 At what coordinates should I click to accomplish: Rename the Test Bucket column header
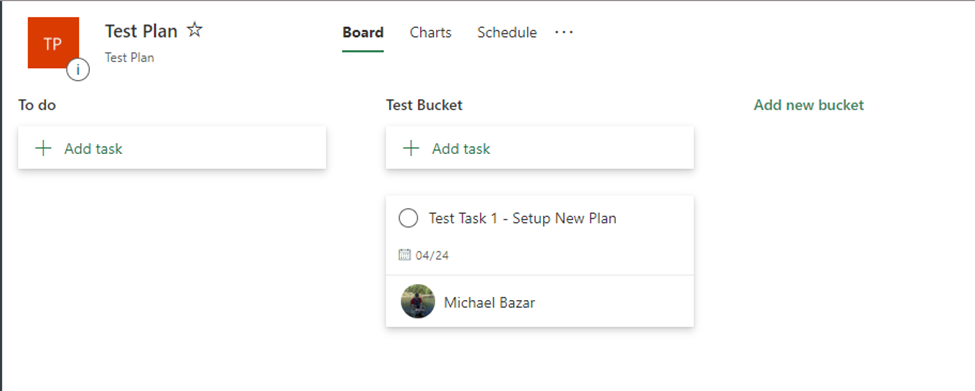pos(424,105)
